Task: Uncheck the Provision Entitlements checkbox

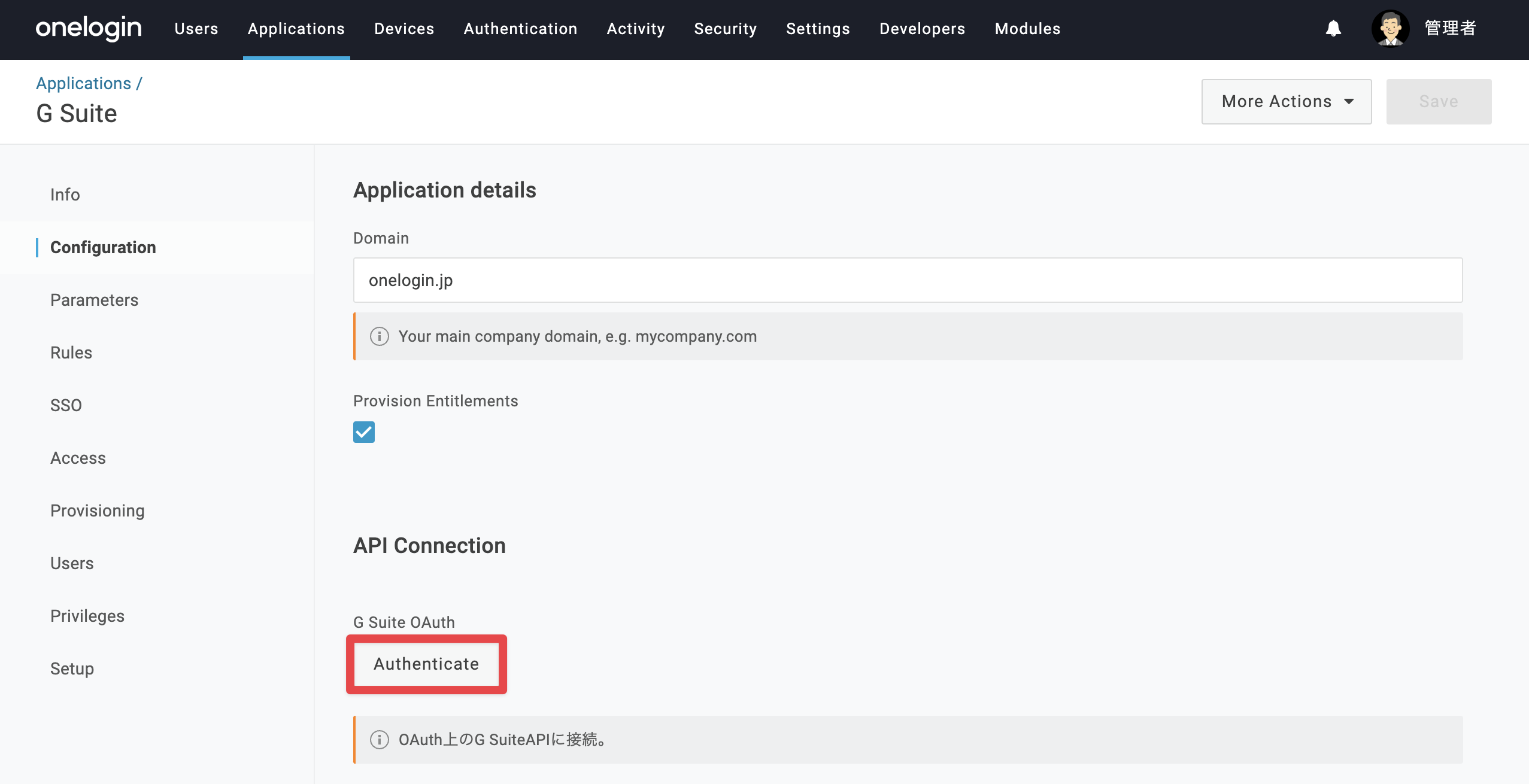Action: pos(364,432)
